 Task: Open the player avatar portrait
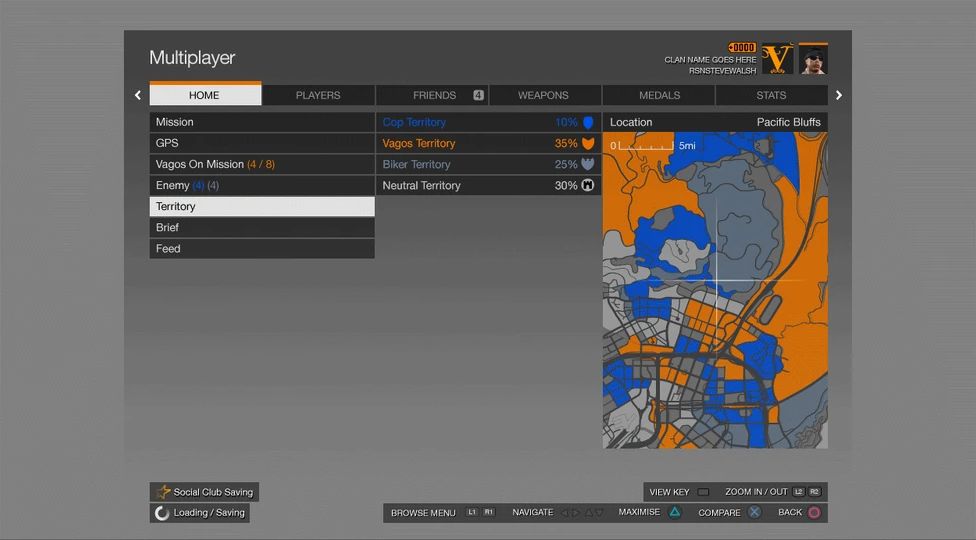[x=813, y=59]
